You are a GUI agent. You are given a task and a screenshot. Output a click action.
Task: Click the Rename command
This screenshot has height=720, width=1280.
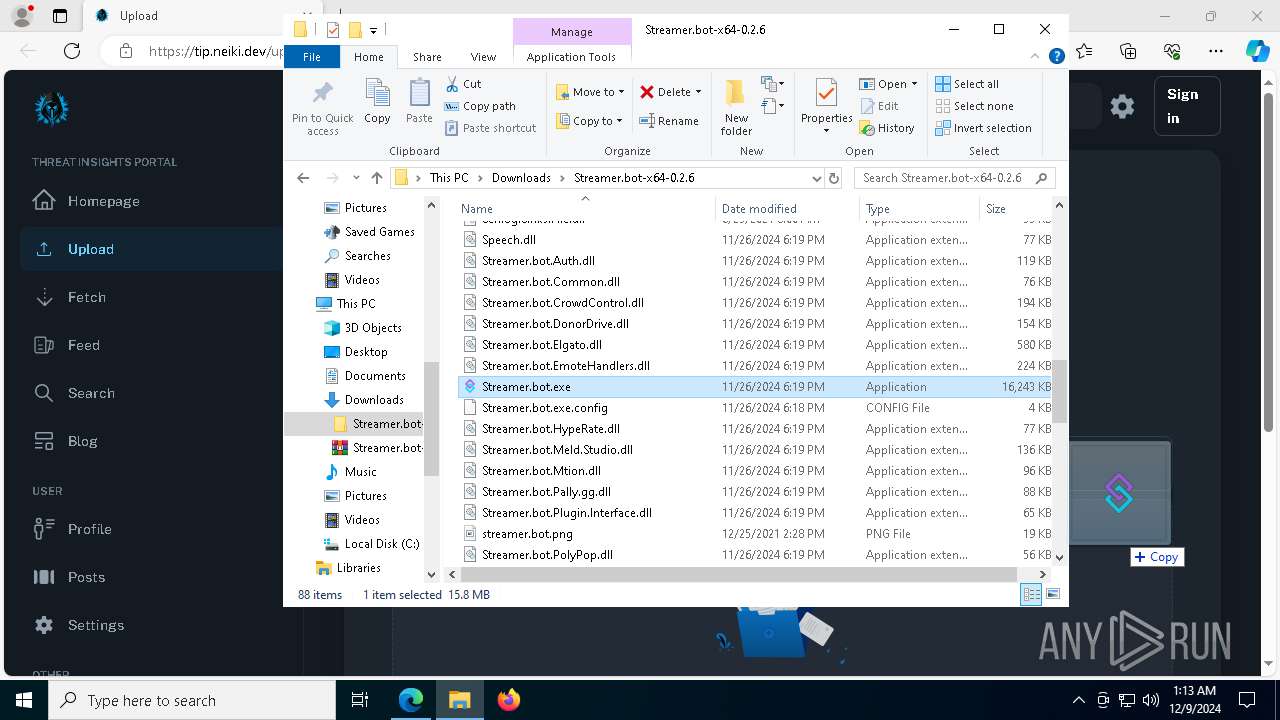pyautogui.click(x=669, y=121)
